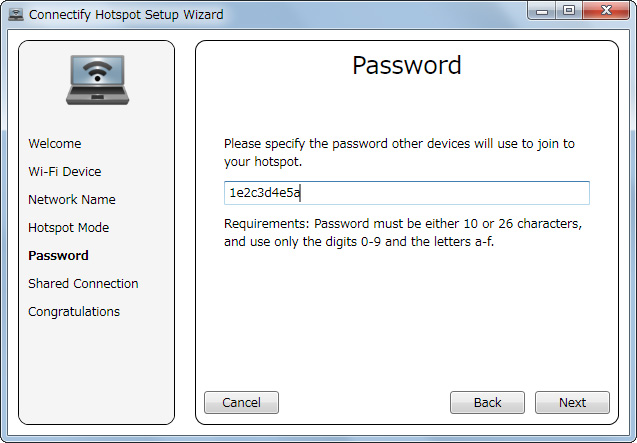Select the Wi-Fi Device step
This screenshot has height=443, width=637.
pyautogui.click(x=65, y=172)
